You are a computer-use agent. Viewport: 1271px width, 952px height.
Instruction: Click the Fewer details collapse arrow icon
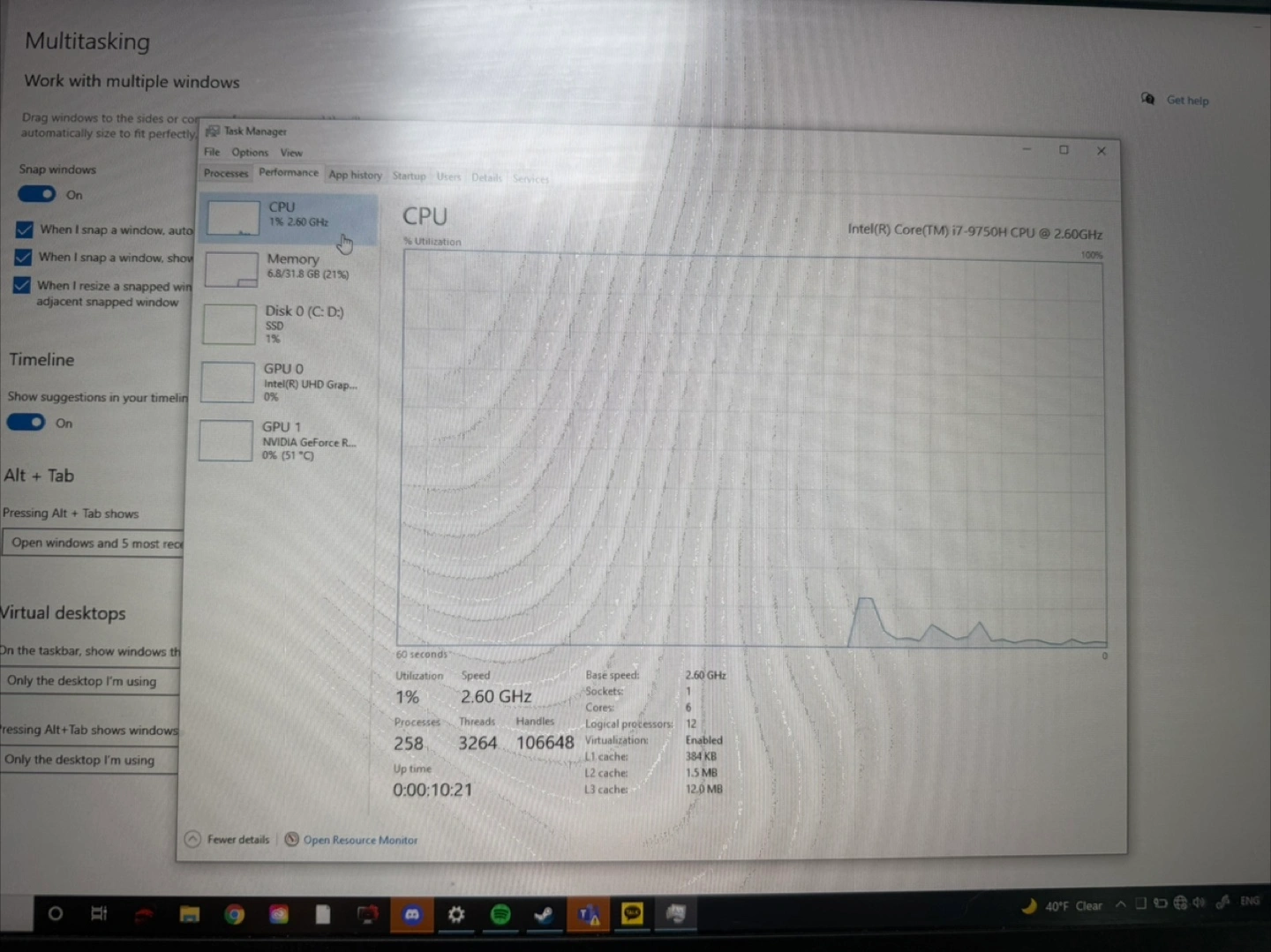[192, 839]
